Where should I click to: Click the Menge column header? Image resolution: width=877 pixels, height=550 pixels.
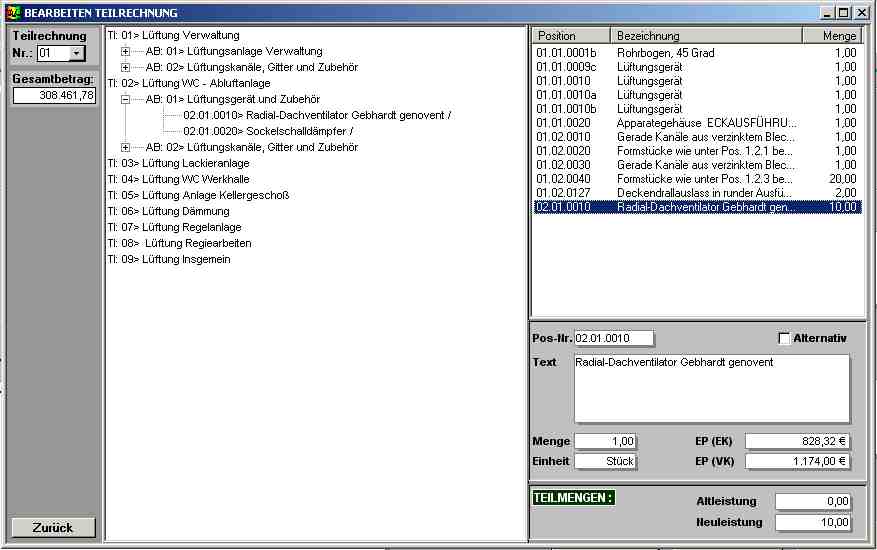[832, 35]
